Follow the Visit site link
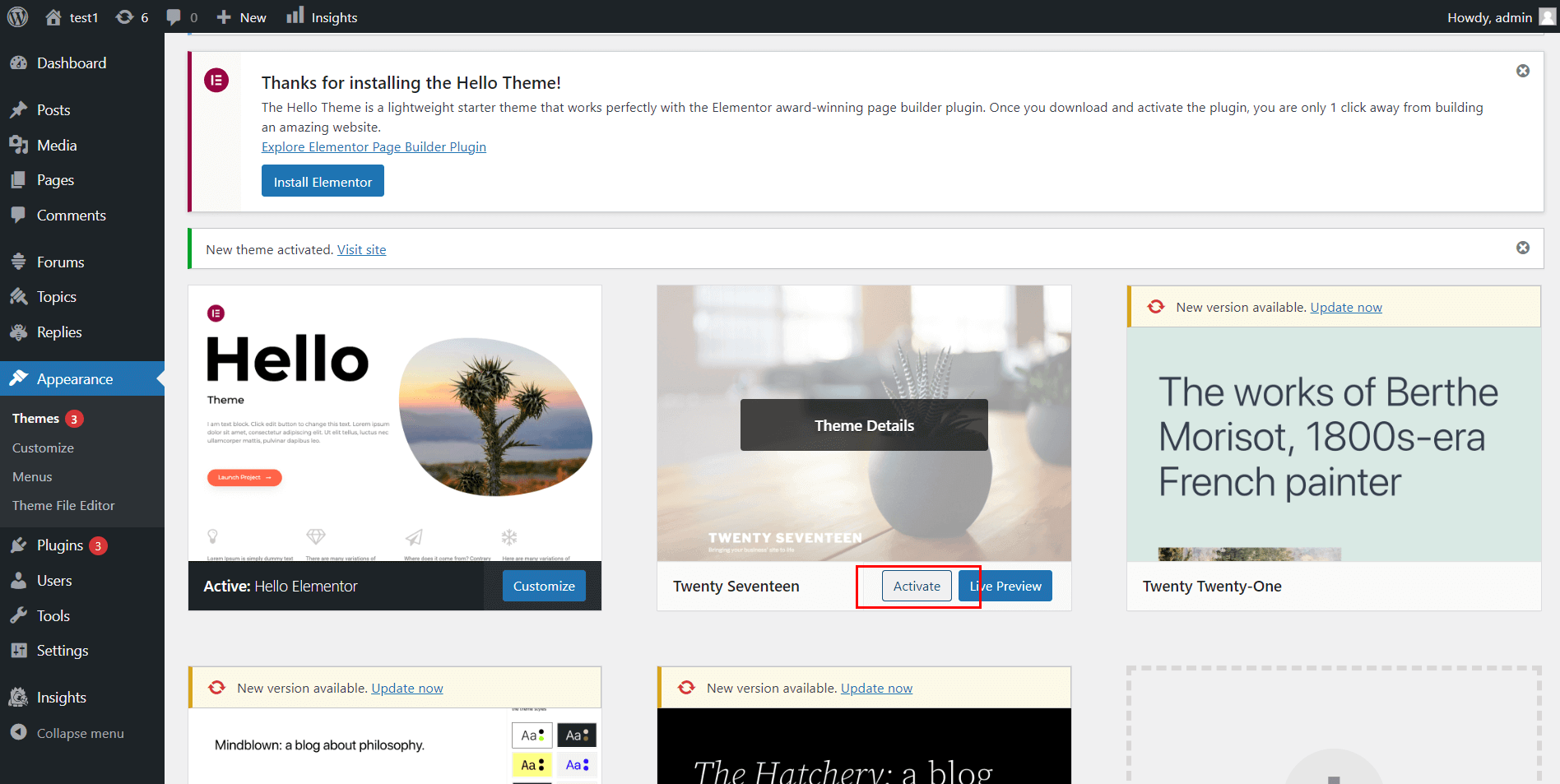Image resolution: width=1560 pixels, height=784 pixels. tap(361, 249)
